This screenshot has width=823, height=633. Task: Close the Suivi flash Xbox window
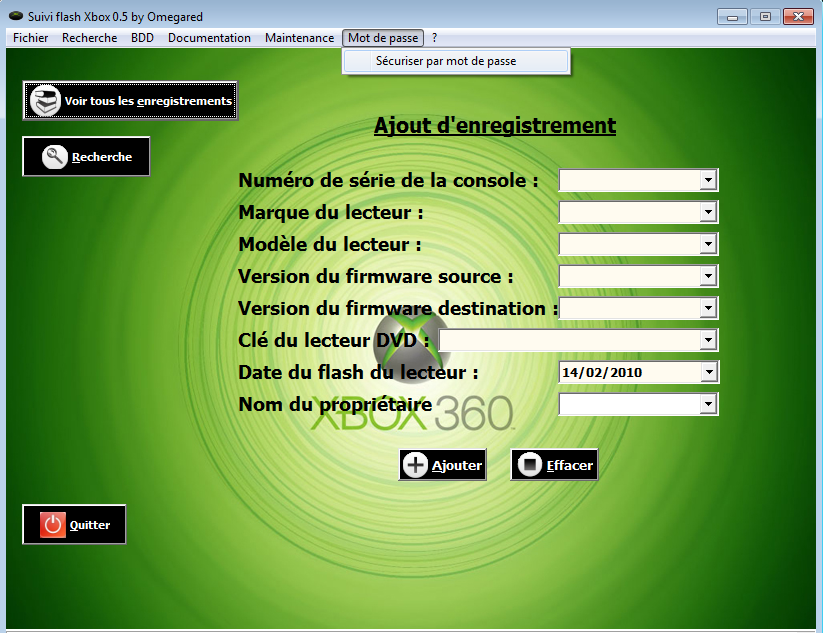click(798, 17)
